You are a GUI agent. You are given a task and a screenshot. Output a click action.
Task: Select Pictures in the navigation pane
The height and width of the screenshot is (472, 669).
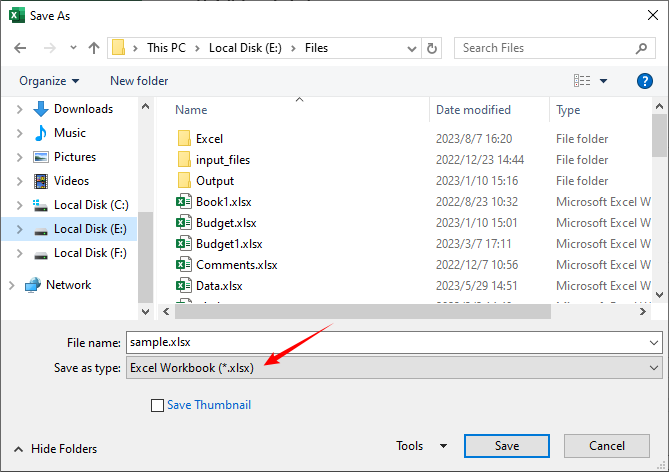[75, 157]
